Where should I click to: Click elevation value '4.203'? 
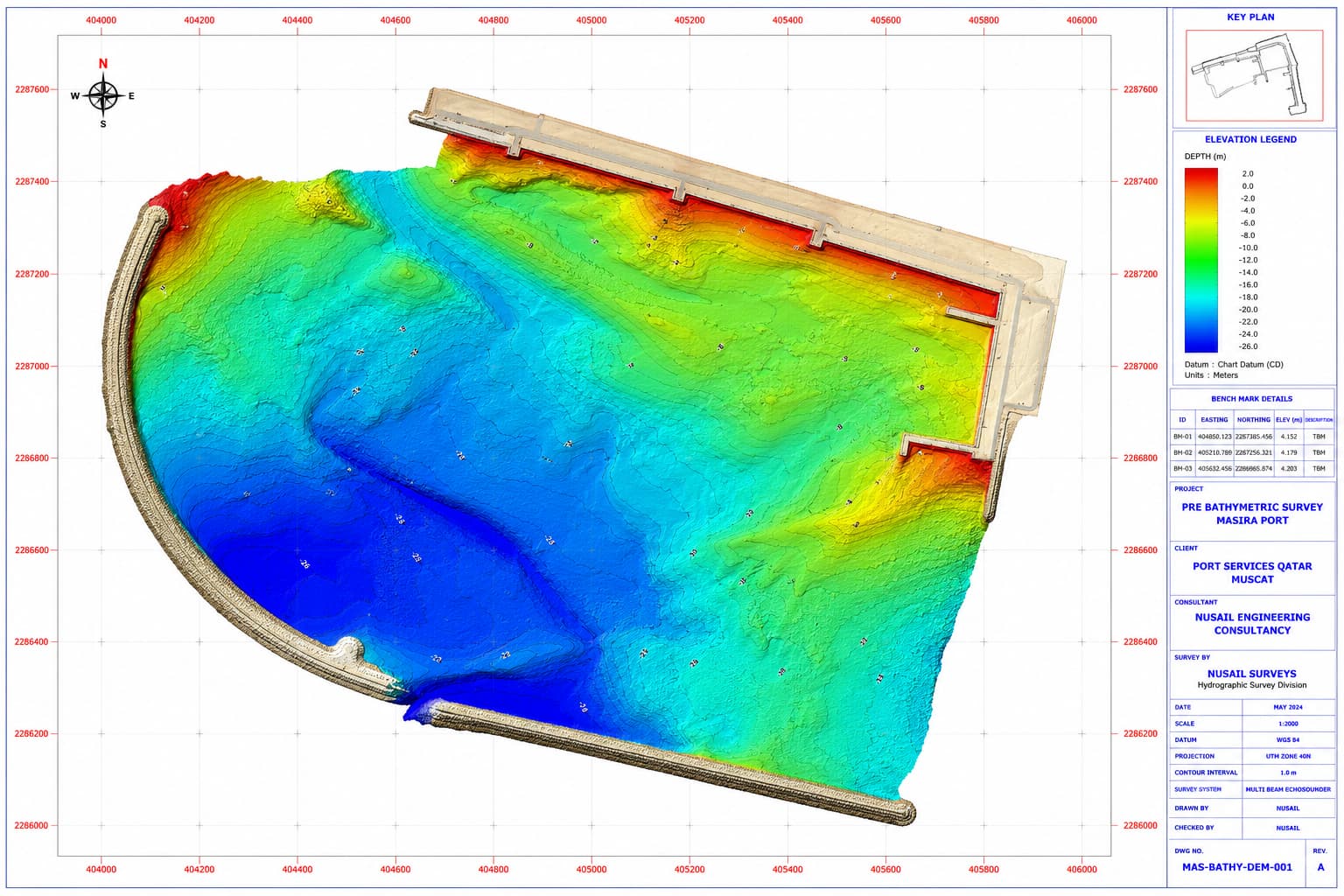1288,469
